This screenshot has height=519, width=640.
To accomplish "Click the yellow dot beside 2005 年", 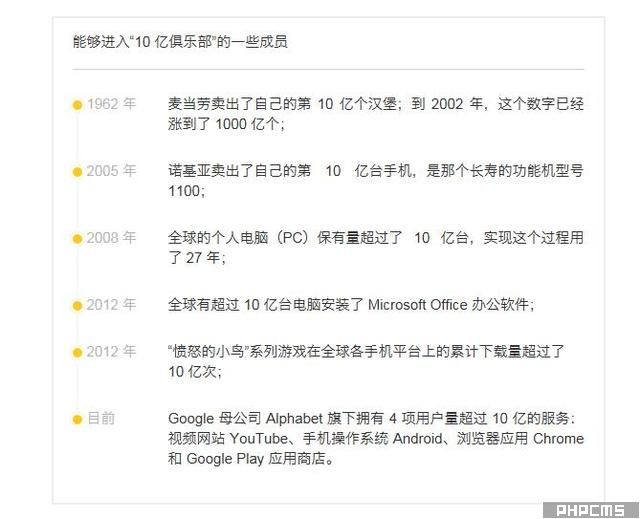I will (x=77, y=172).
